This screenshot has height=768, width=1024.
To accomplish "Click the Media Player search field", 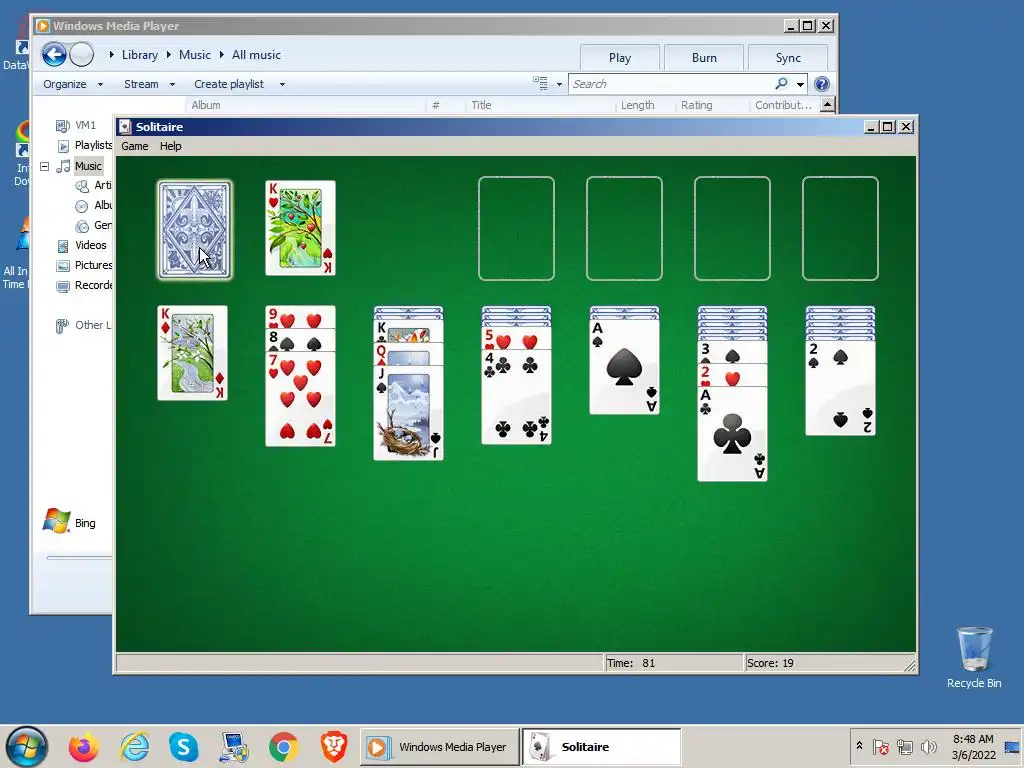I will coord(671,84).
